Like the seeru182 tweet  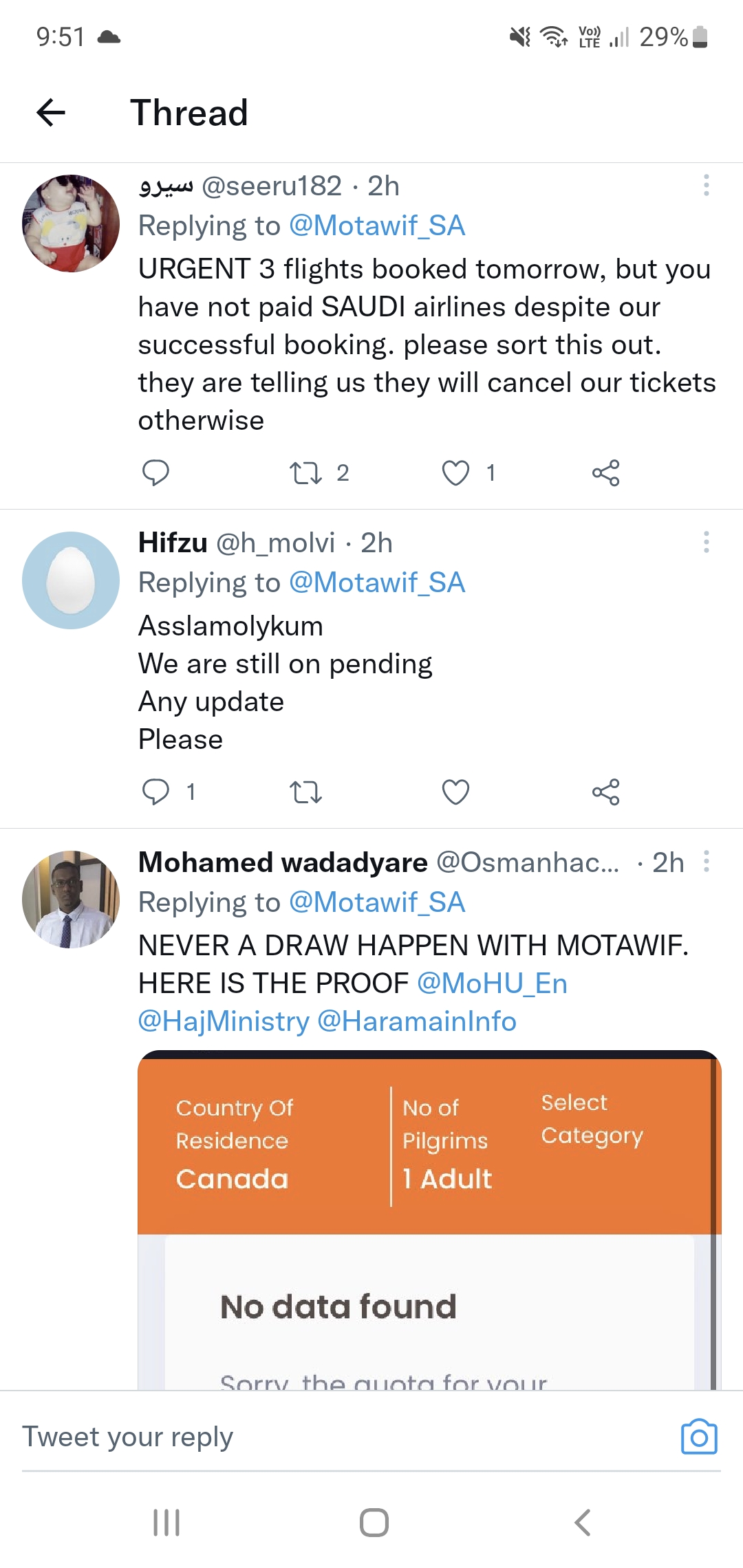[455, 473]
